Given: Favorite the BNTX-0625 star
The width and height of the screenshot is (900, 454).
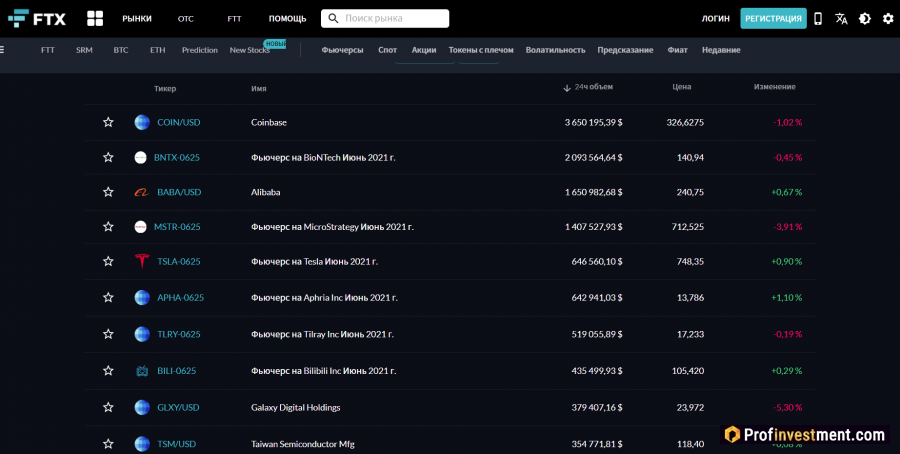Looking at the screenshot, I should tap(108, 157).
